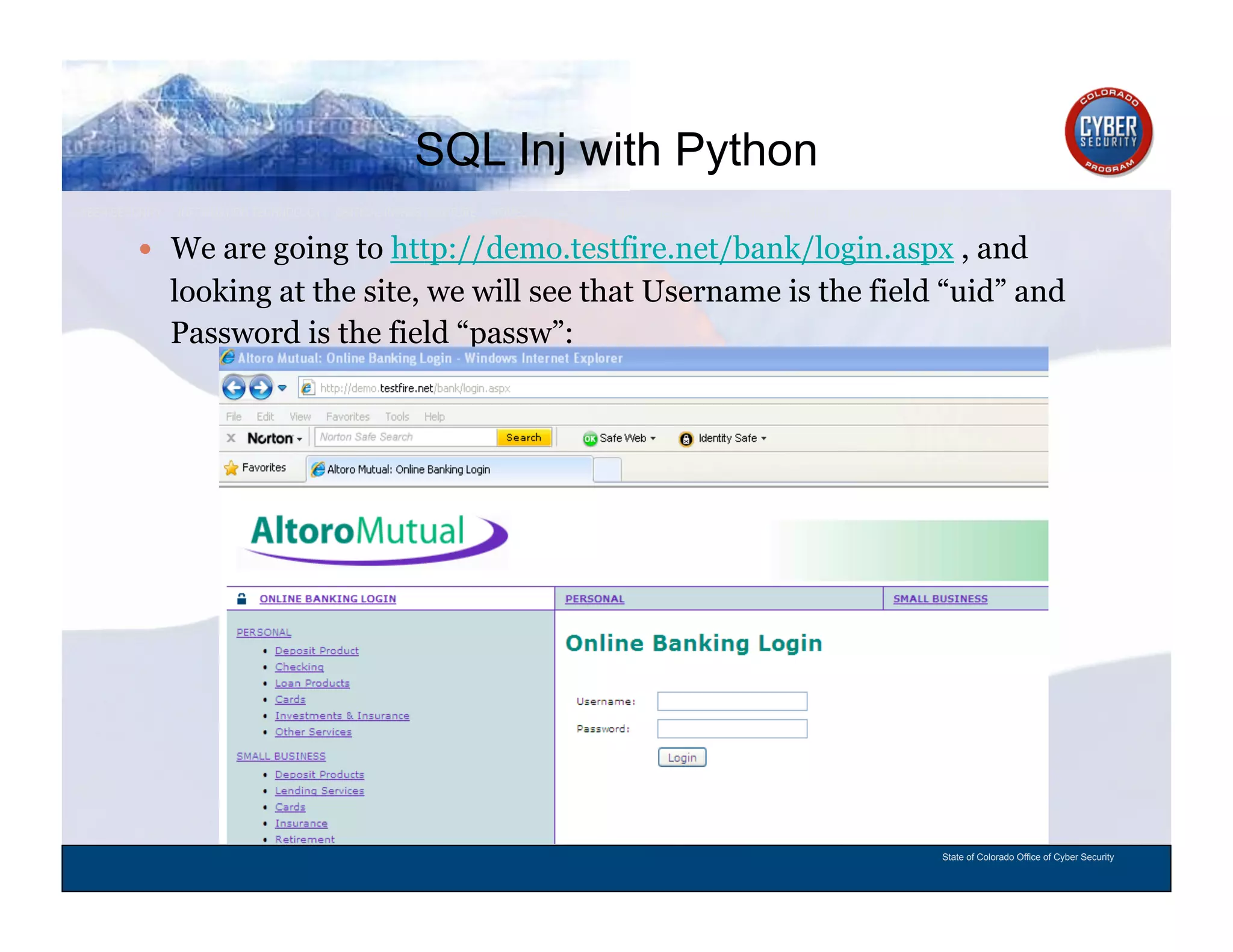Open the recent pages dropdown arrow
The image size is (1233, 952).
[282, 388]
